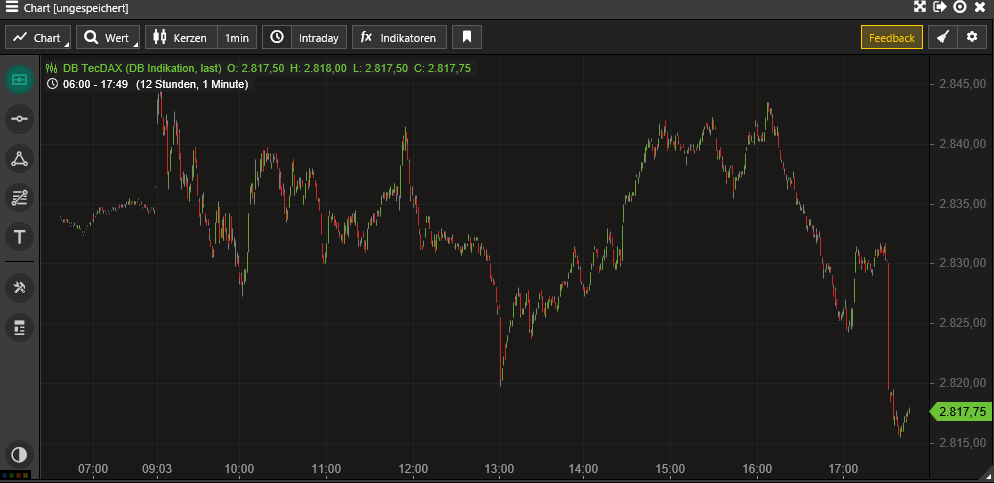Open the drawing tools settings icon
The height and width of the screenshot is (483, 994).
point(19,288)
